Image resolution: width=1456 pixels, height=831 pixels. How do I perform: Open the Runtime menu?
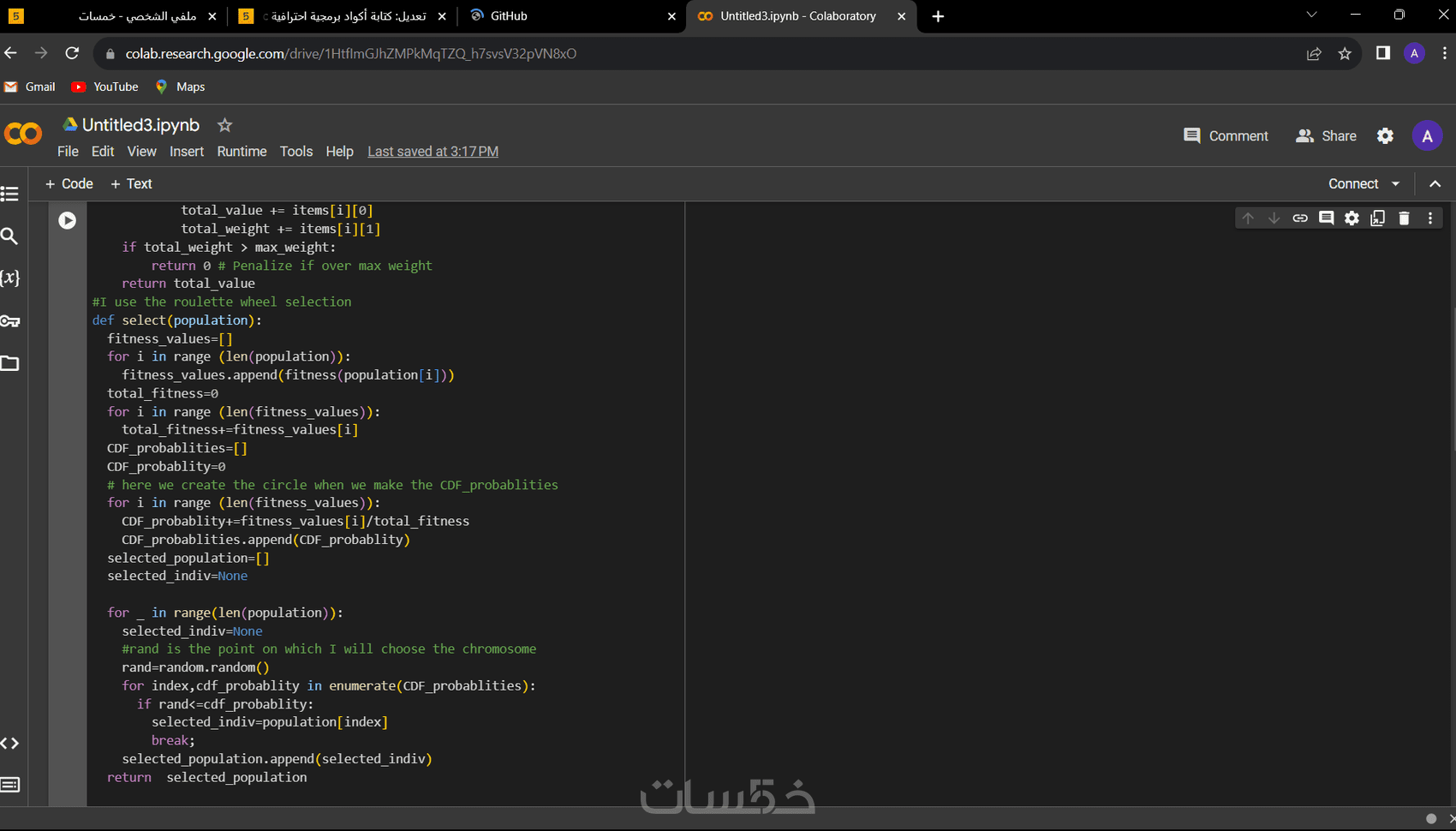coord(242,152)
